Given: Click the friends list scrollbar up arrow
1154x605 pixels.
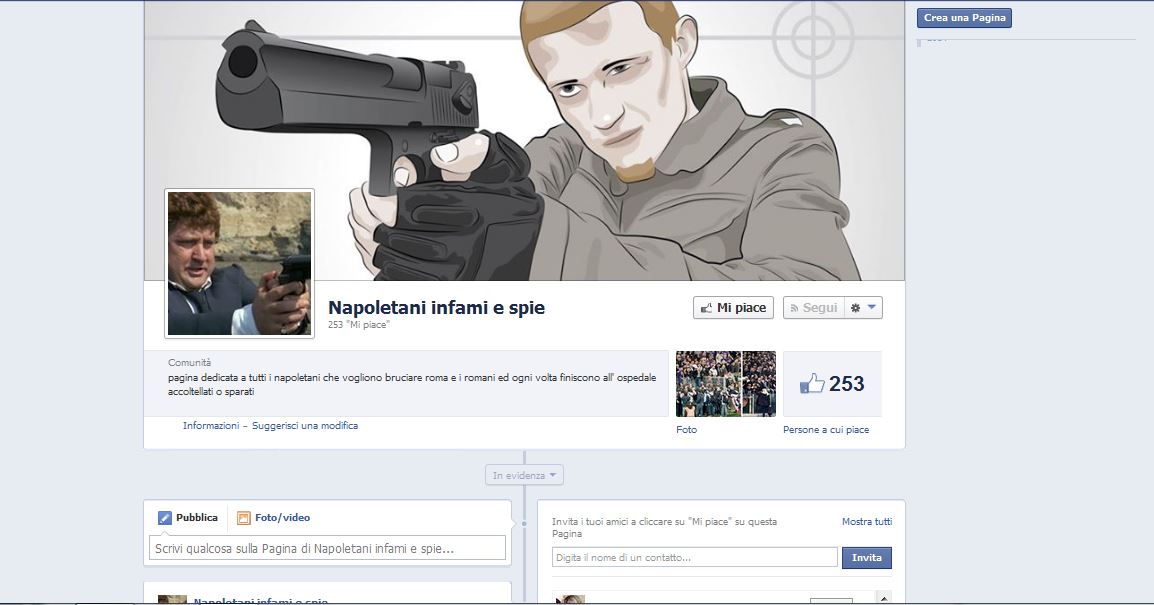Looking at the screenshot, I should (883, 598).
